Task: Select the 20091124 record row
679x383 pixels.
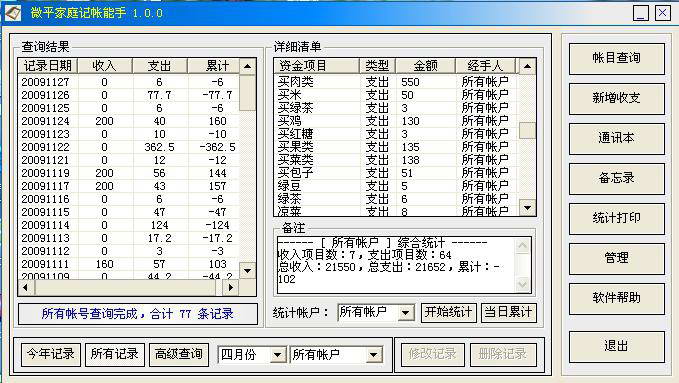Action: click(x=129, y=121)
